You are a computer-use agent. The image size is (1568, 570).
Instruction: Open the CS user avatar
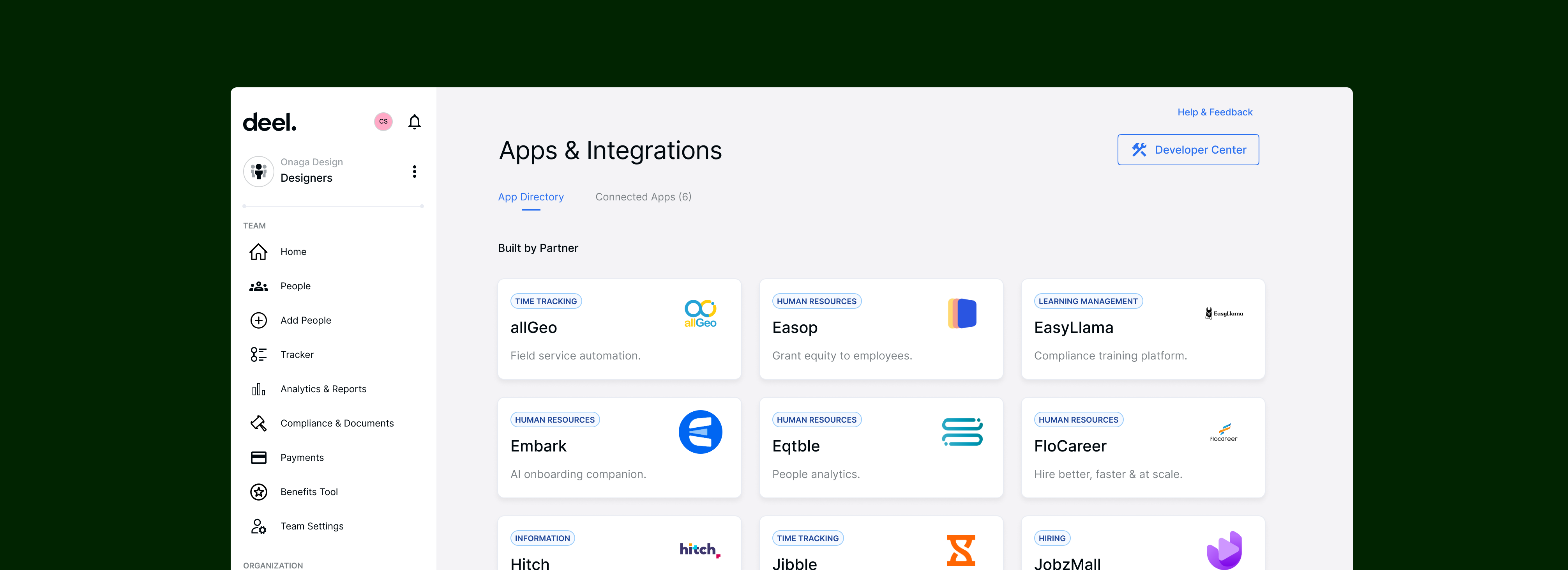click(x=383, y=122)
